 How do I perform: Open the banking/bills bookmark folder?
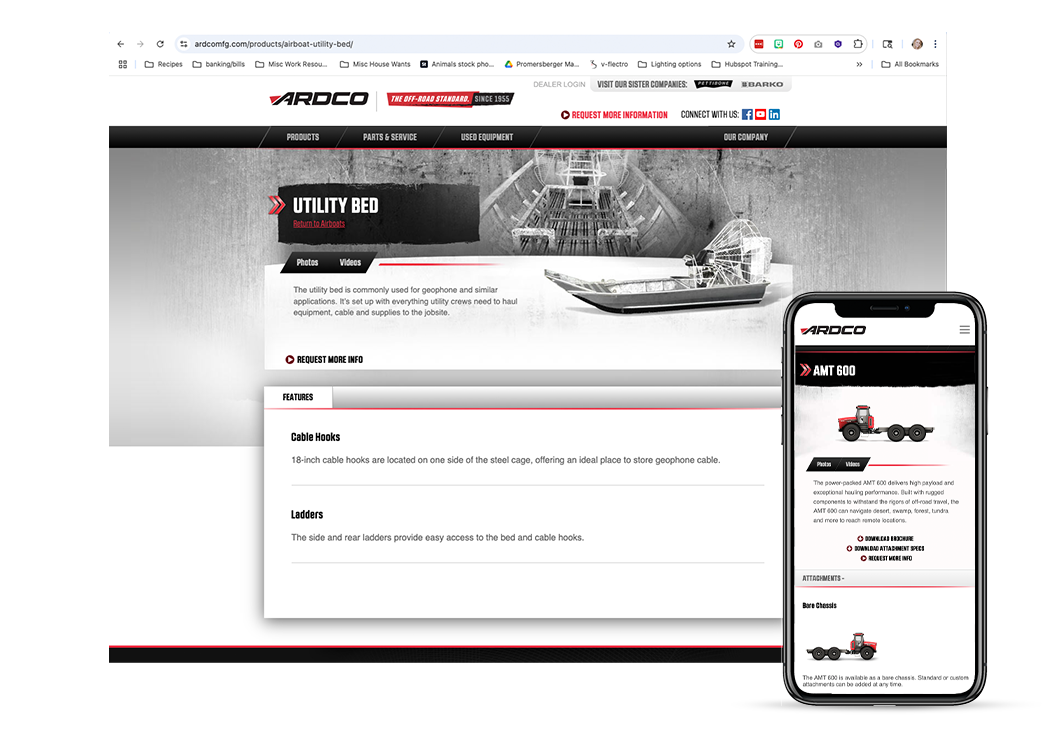pos(219,64)
